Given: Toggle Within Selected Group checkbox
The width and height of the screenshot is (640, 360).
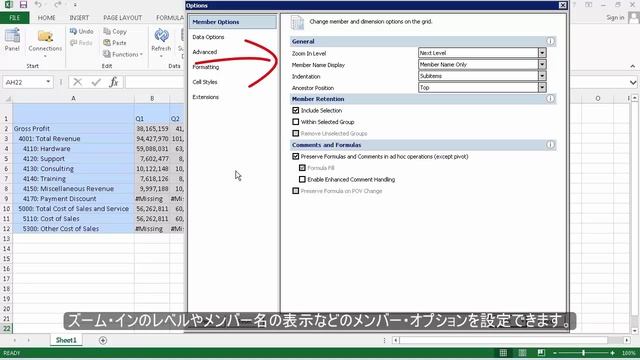Looking at the screenshot, I should coord(296,122).
